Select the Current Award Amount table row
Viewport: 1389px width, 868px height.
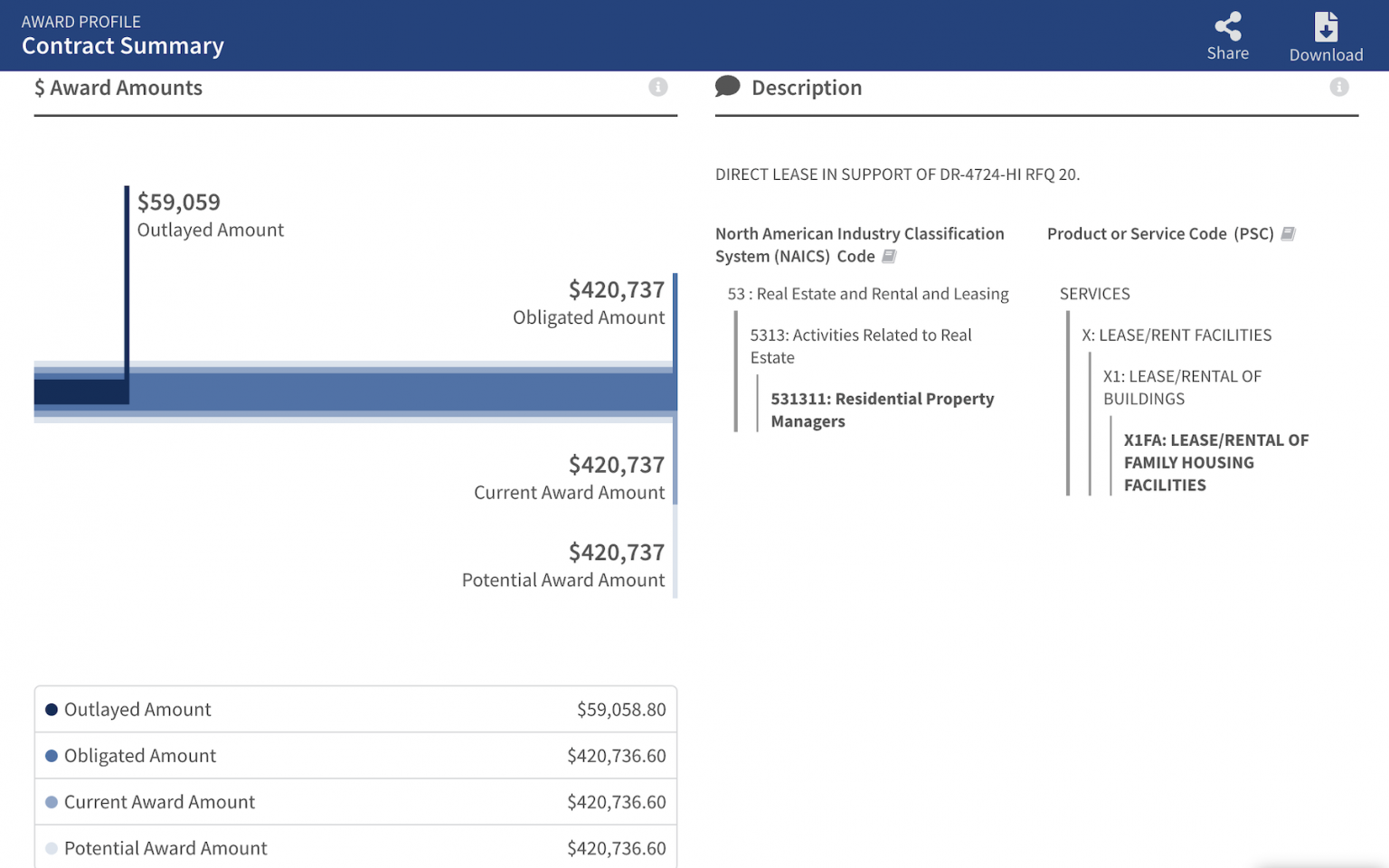pos(355,802)
